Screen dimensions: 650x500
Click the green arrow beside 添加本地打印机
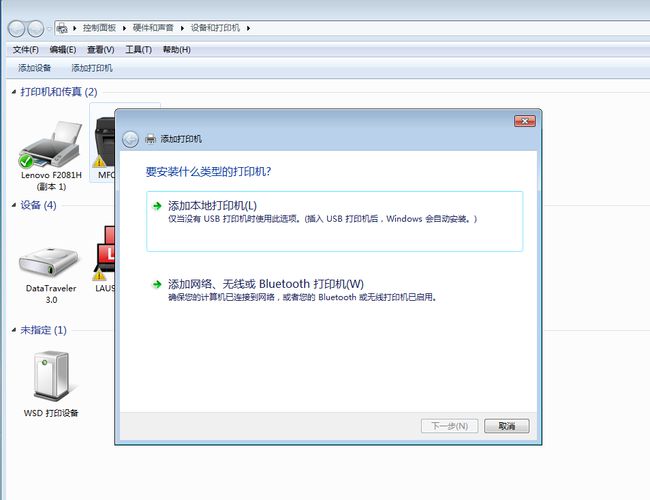[157, 206]
